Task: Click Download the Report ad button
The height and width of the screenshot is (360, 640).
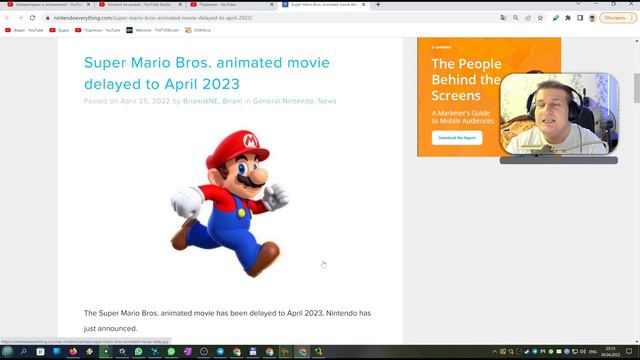Action: coord(457,138)
